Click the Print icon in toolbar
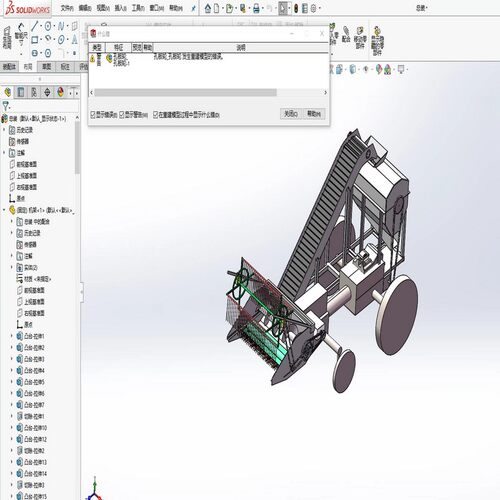500x500 pixels. 256,8
